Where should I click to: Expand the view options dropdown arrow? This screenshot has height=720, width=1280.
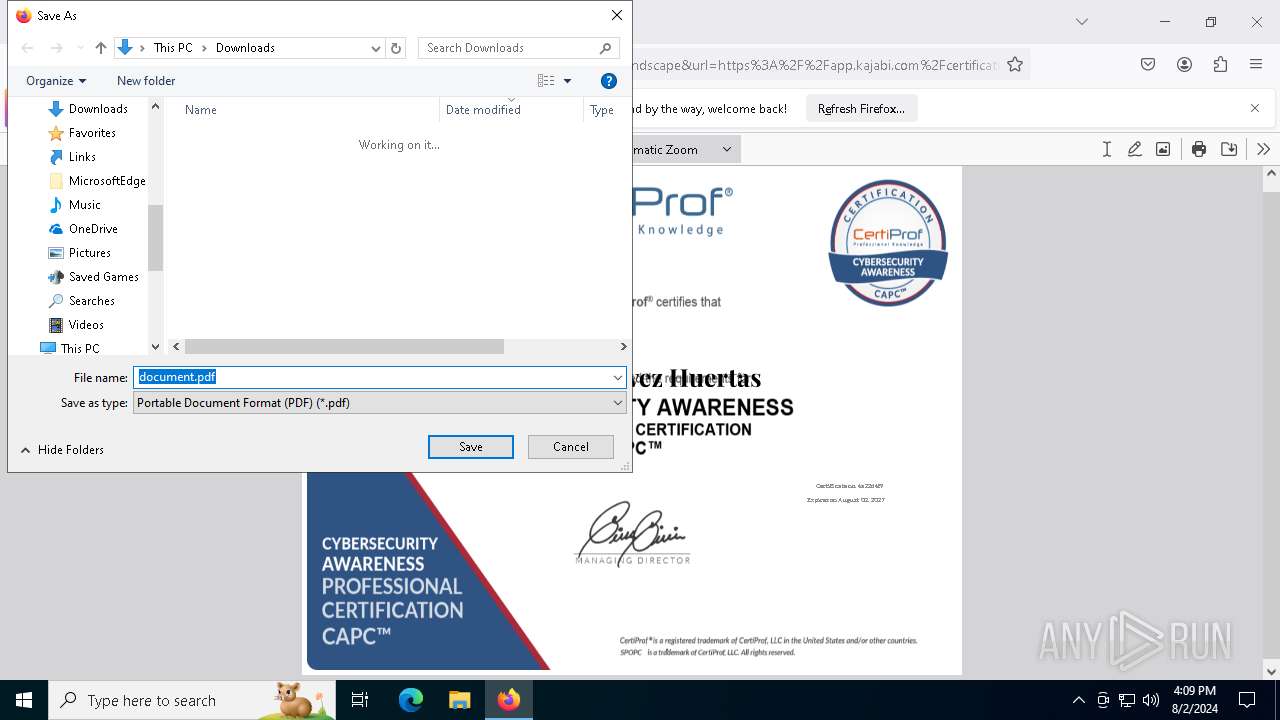point(567,81)
